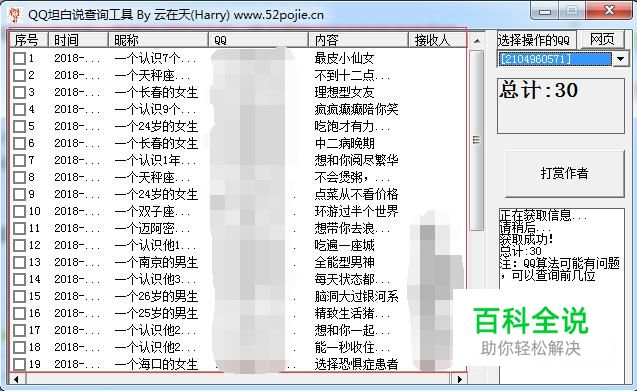Click nickname 一个26岁的男生 in row 15
The height and width of the screenshot is (391, 637).
(156, 296)
